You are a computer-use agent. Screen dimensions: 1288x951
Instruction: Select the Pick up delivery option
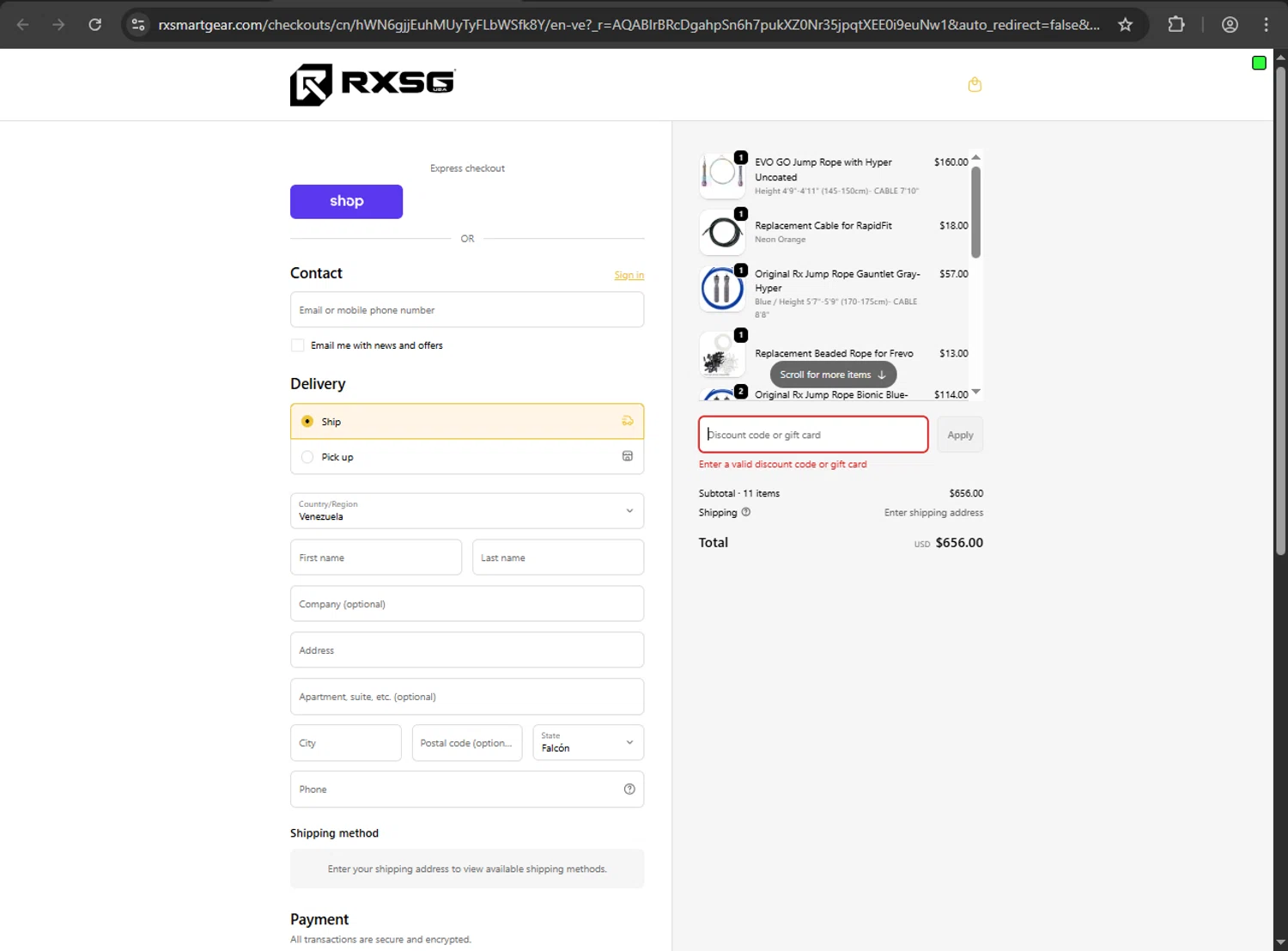(467, 457)
